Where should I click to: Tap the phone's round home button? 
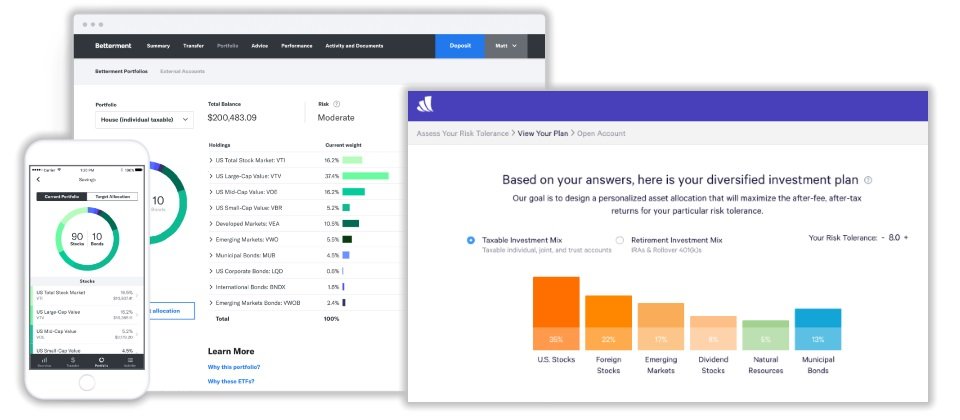pos(87,383)
